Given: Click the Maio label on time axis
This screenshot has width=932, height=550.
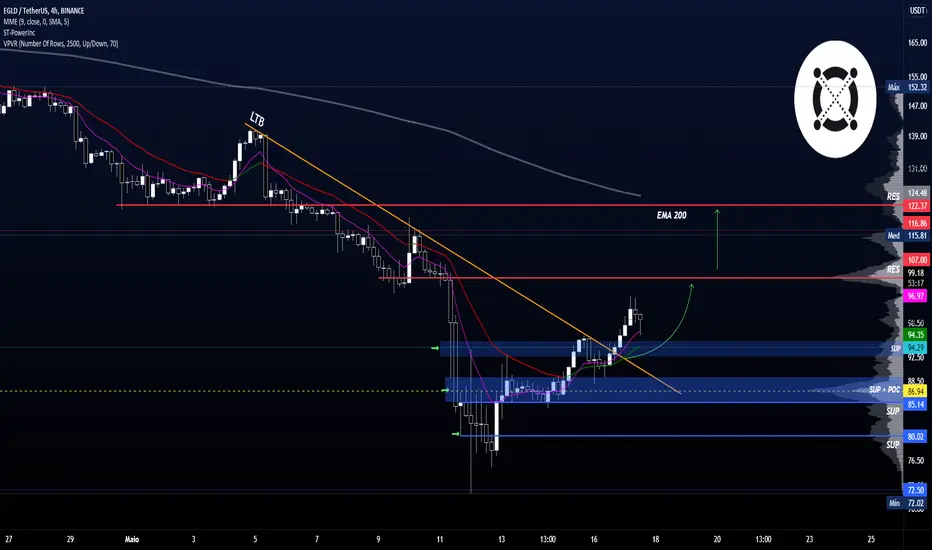Looking at the screenshot, I should pos(132,539).
